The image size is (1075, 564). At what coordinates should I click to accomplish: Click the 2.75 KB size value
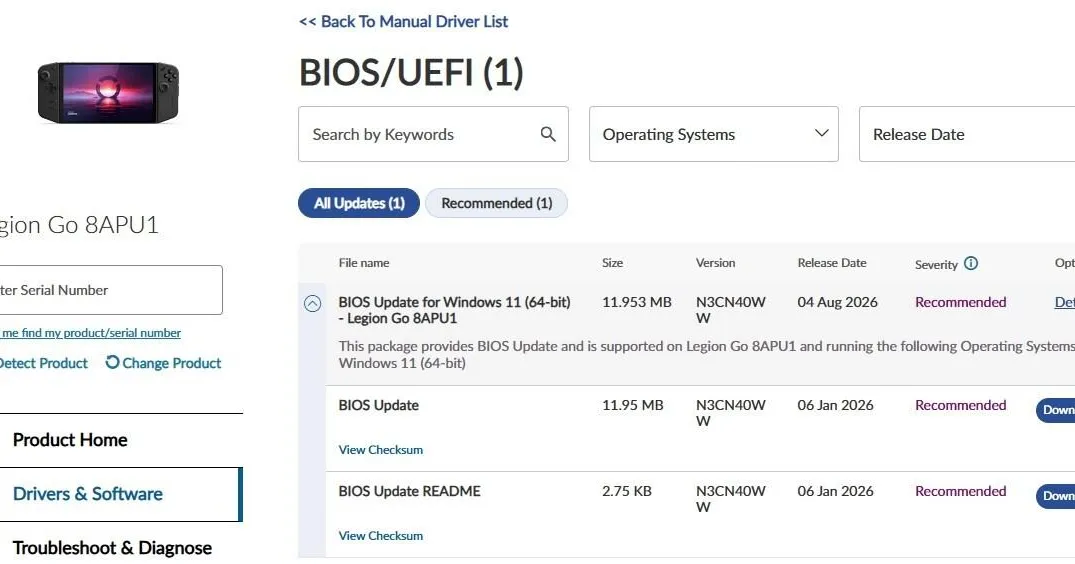(x=627, y=491)
